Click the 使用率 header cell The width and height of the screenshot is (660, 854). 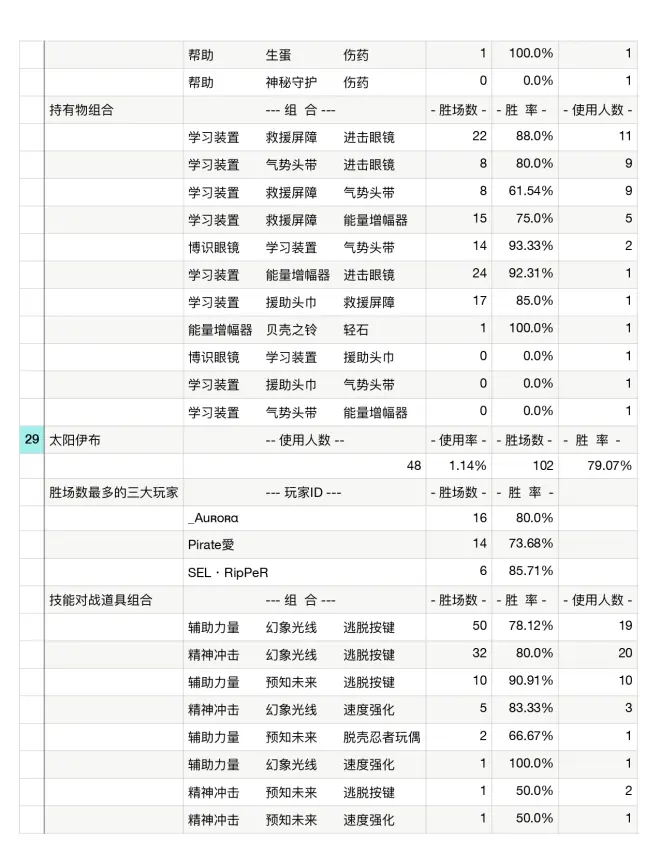(x=459, y=439)
